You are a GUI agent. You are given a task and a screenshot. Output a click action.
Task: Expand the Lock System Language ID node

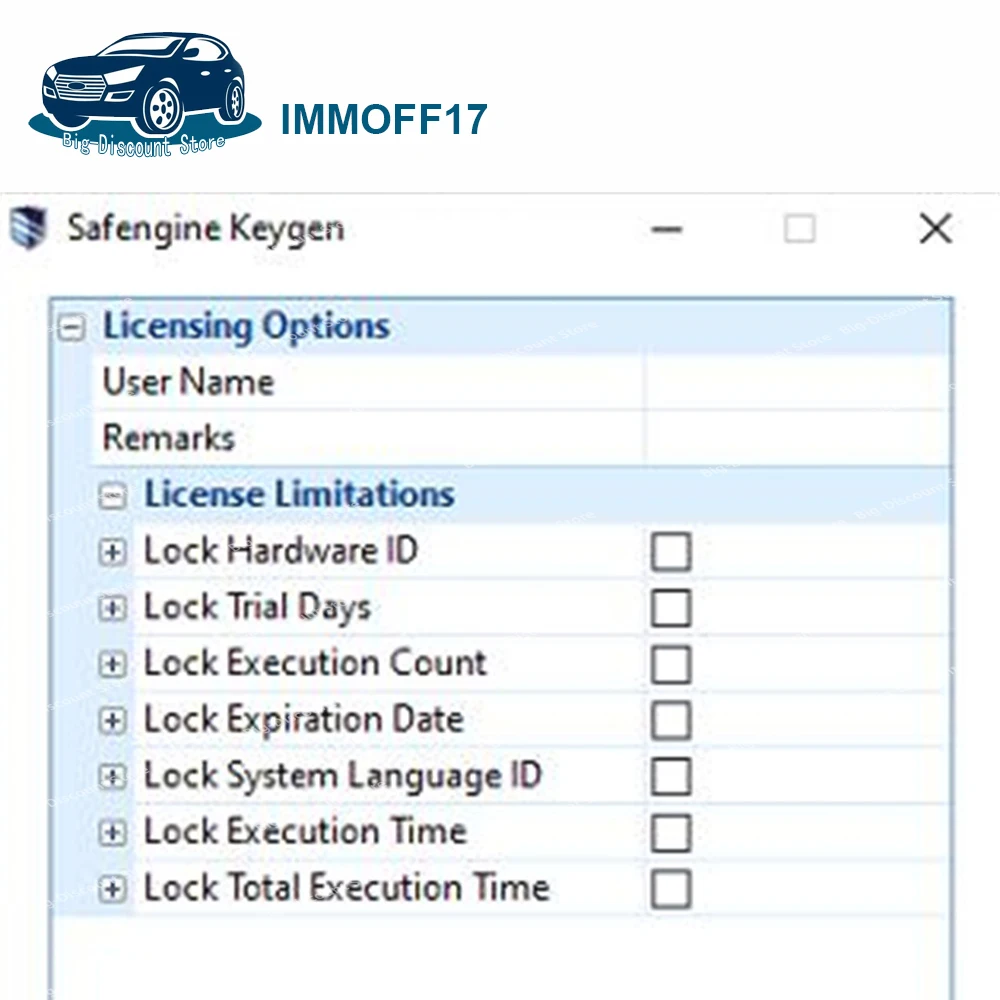coord(114,776)
